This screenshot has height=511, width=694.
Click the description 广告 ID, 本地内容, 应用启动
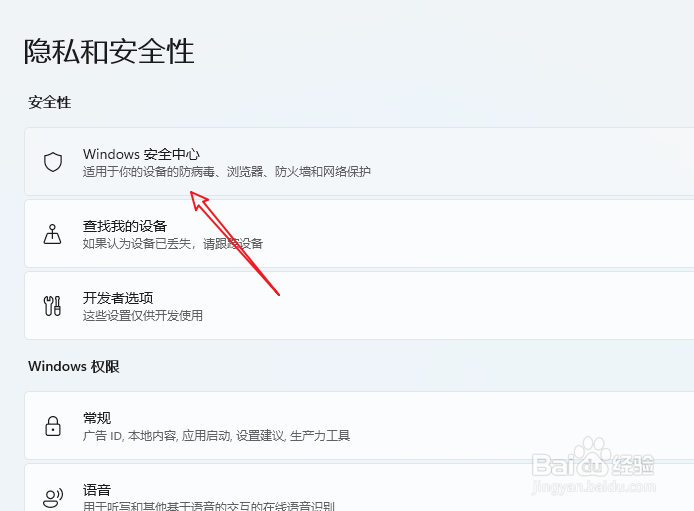pos(157,436)
